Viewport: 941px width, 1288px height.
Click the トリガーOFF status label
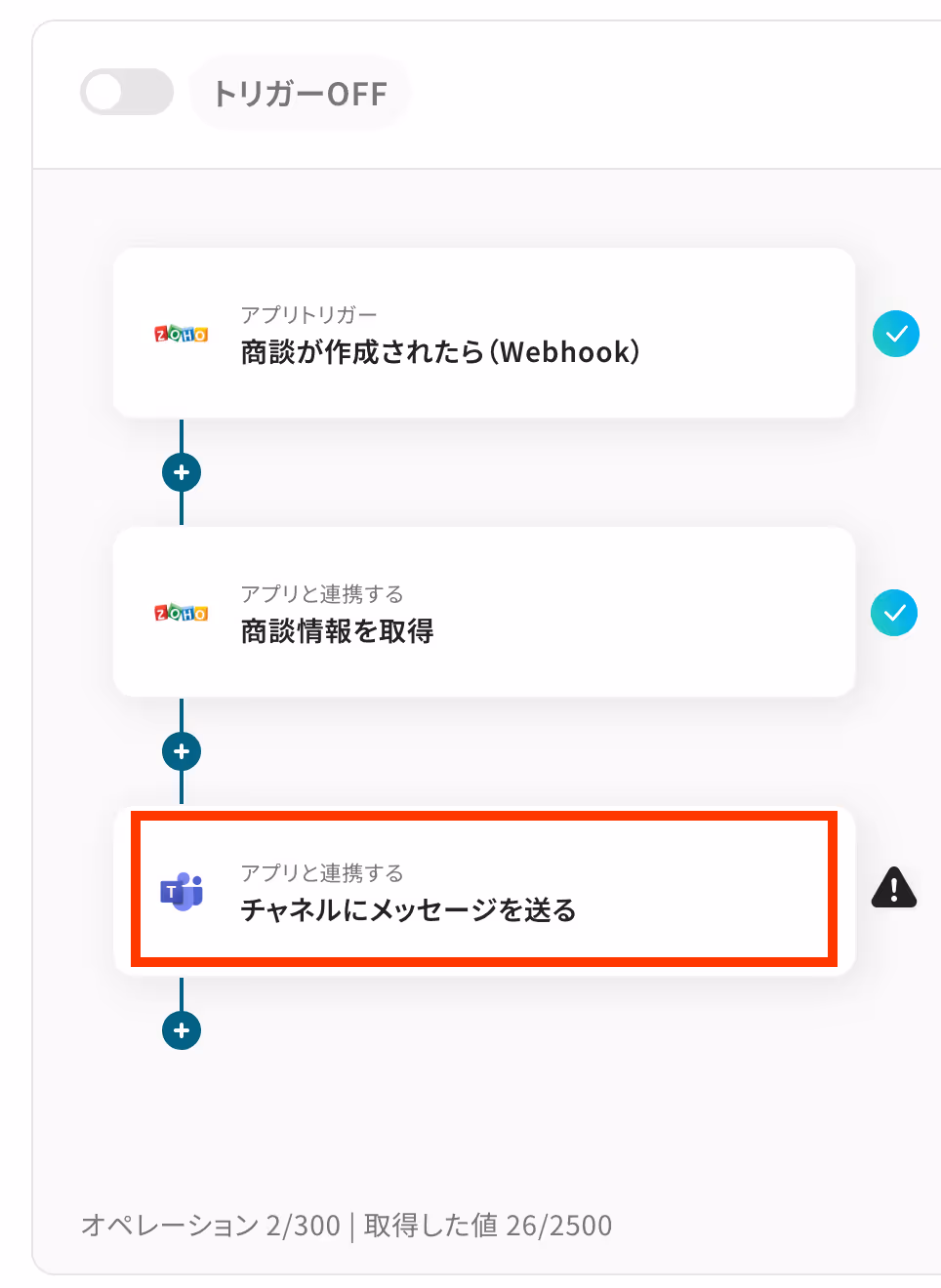coord(300,93)
